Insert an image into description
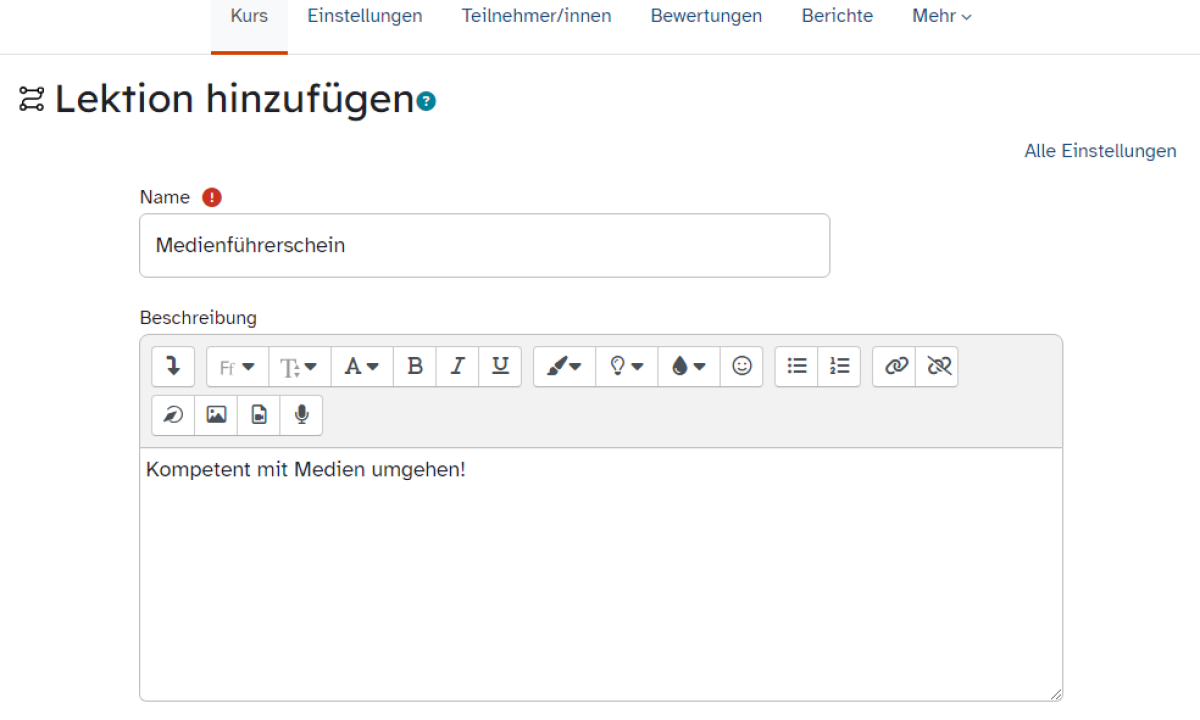Viewport: 1200px width, 720px height. tap(216, 415)
